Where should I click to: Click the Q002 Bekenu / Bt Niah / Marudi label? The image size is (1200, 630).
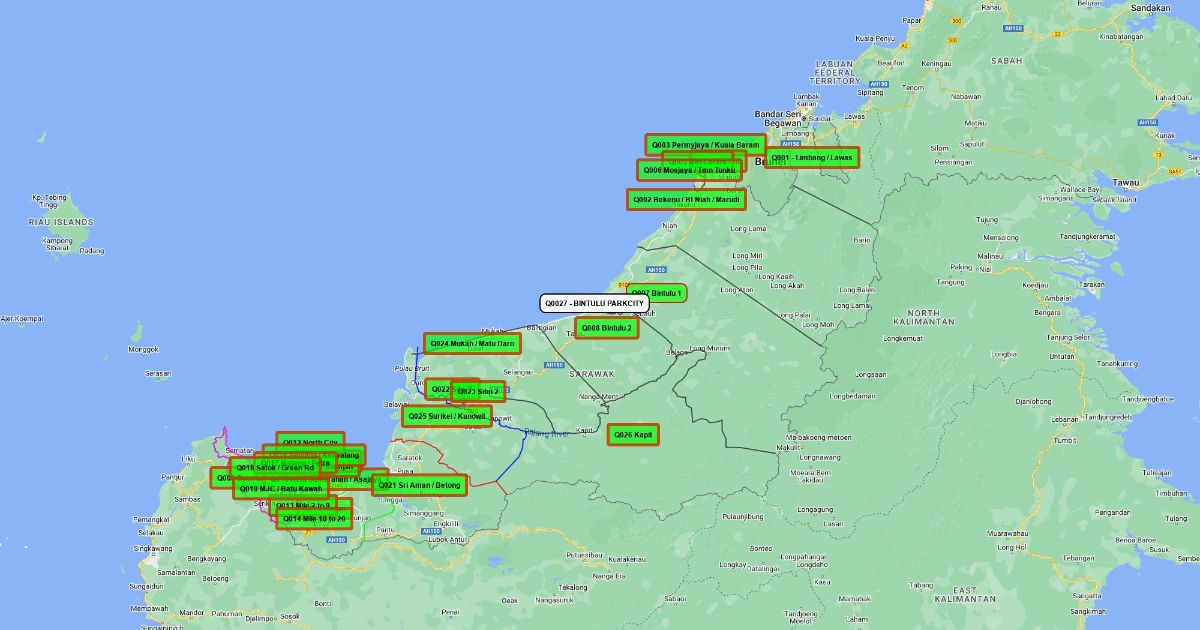coord(686,200)
